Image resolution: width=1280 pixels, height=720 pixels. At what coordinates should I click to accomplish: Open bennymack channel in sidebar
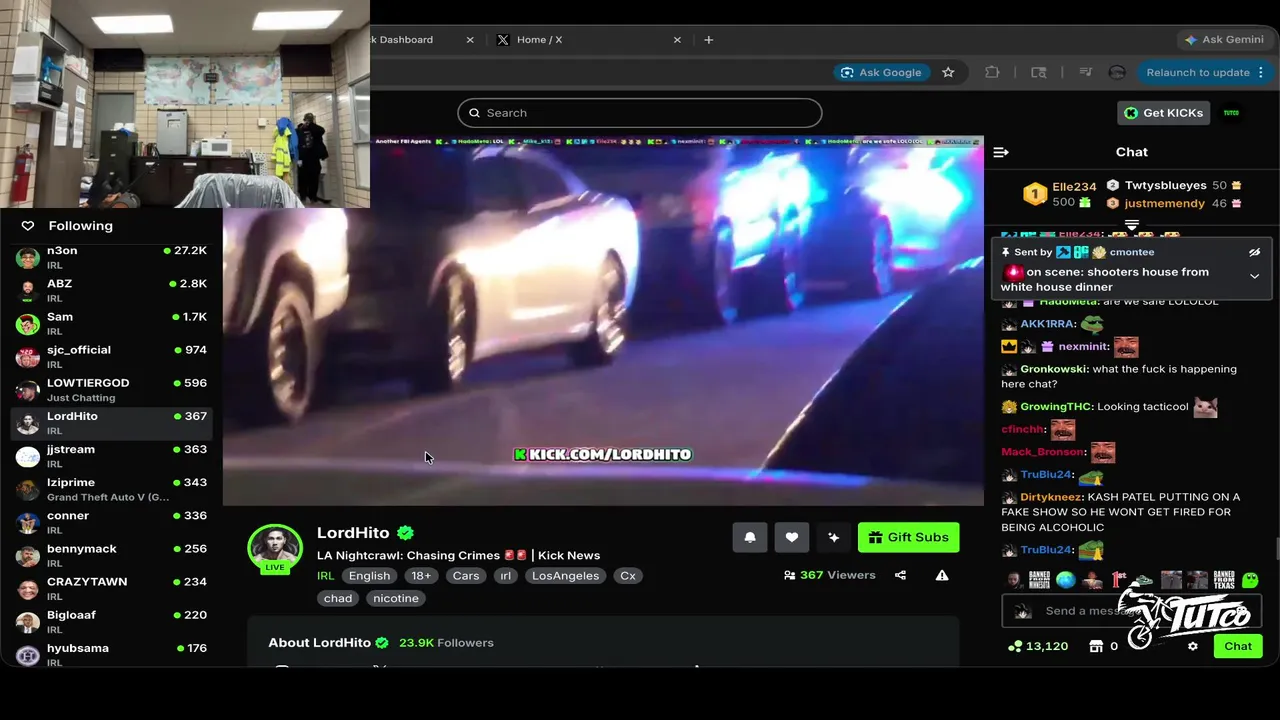tap(111, 554)
